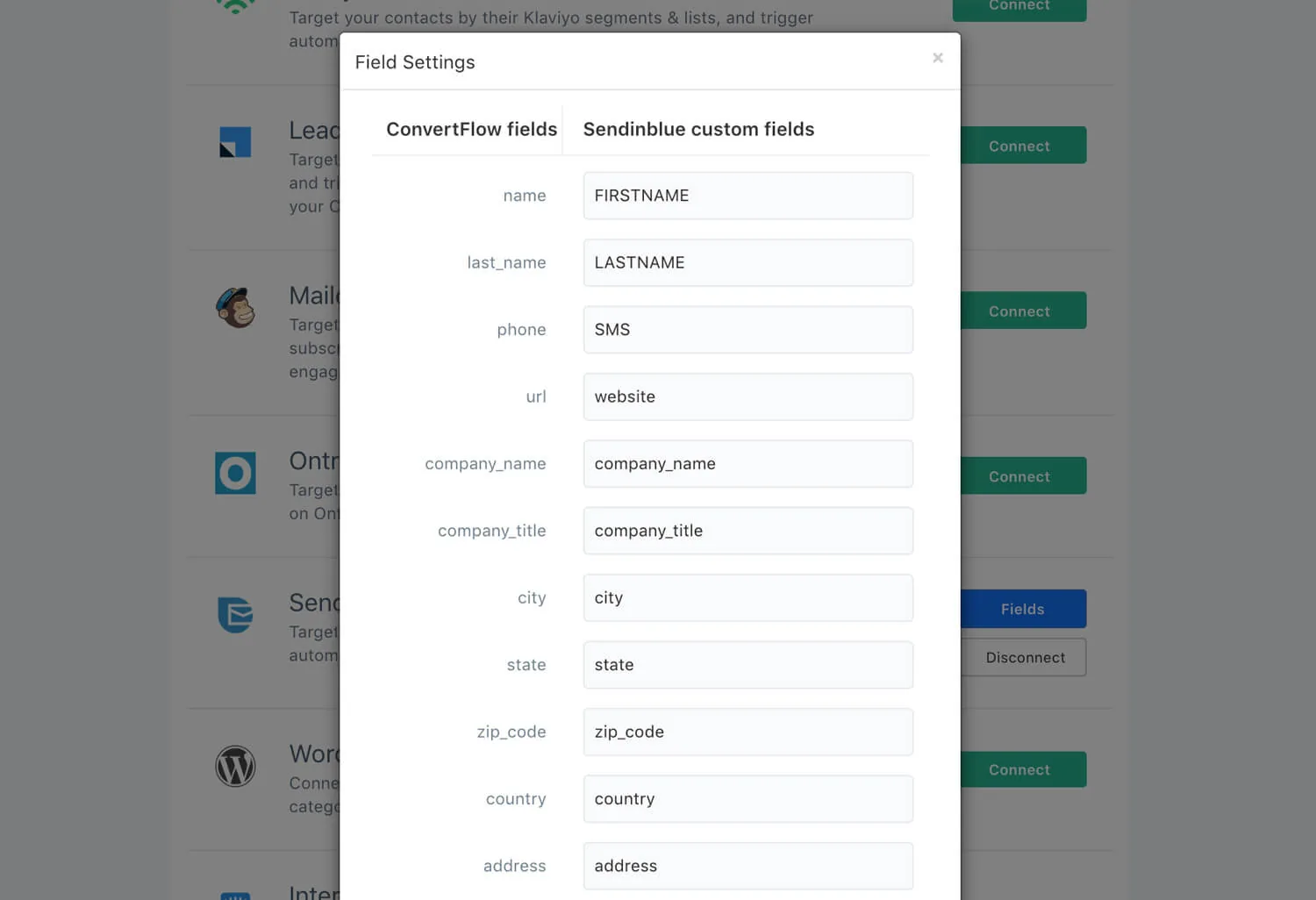Click the 'phone' field label
The image size is (1316, 900).
521,330
